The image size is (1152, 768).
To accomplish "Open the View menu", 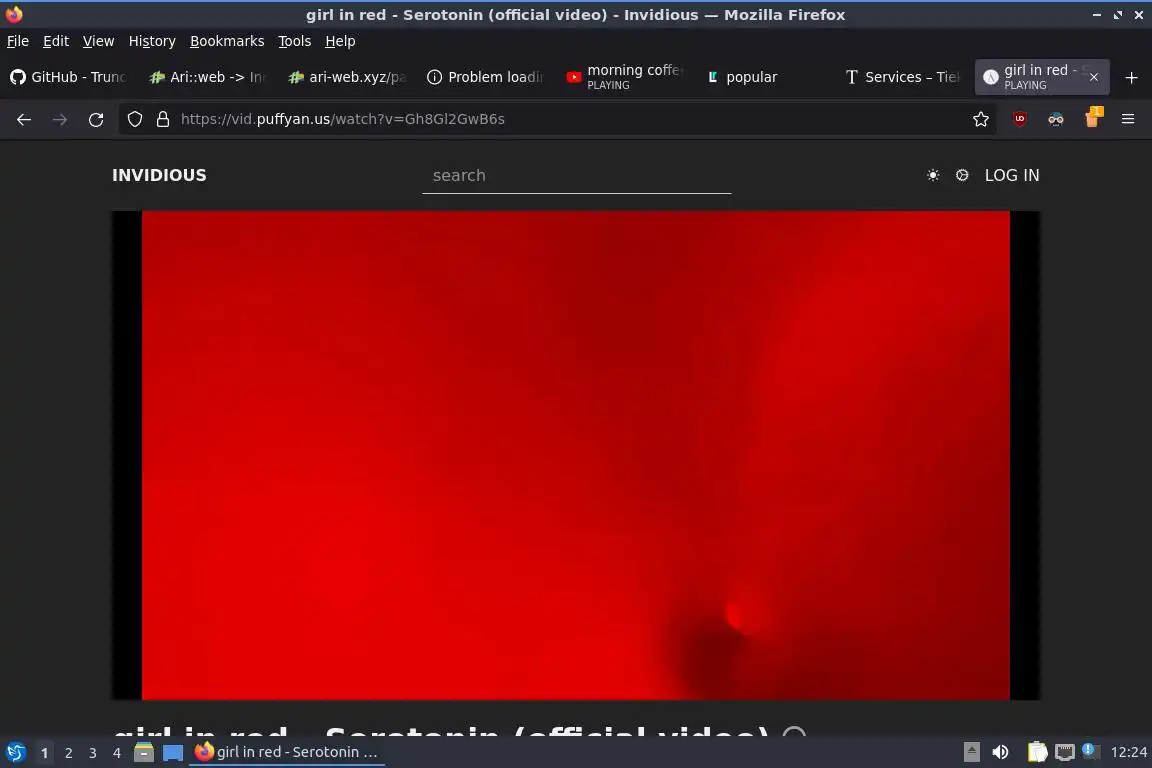I will tap(98, 41).
